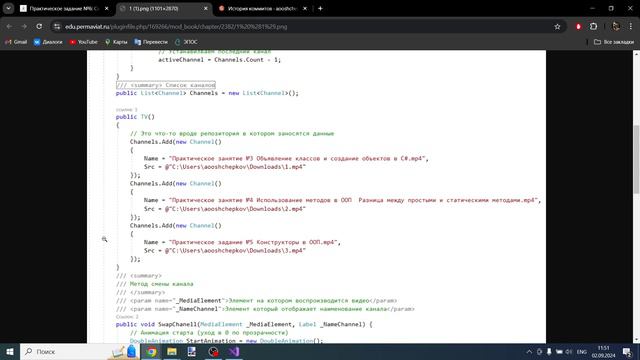View site information for edu.permaviat.ru
The height and width of the screenshot is (360, 640).
point(57,27)
